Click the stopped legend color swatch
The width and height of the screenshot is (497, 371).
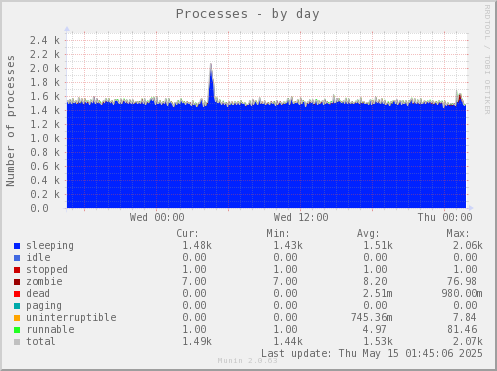pos(17,270)
